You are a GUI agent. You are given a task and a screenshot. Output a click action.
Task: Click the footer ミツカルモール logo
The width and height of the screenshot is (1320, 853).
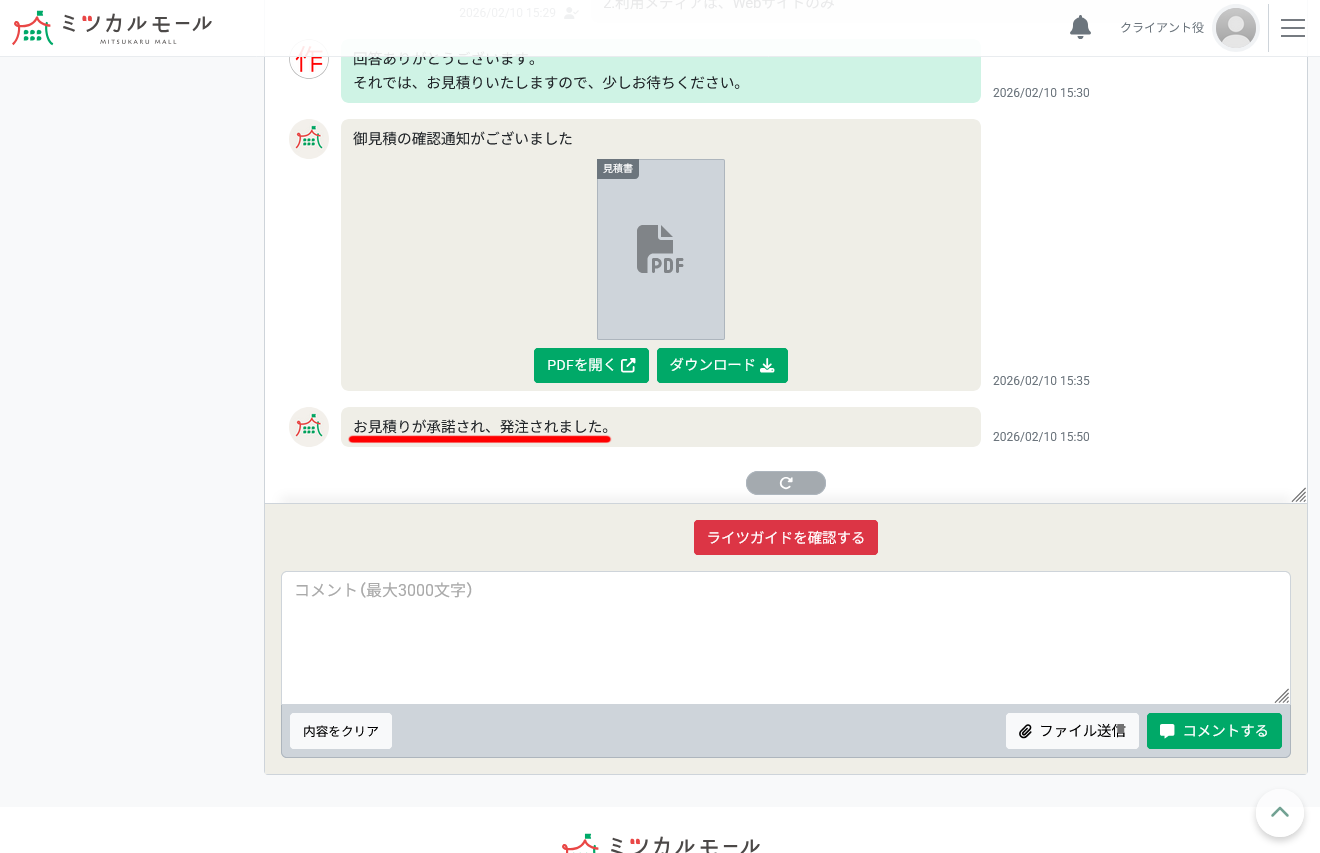click(x=660, y=845)
